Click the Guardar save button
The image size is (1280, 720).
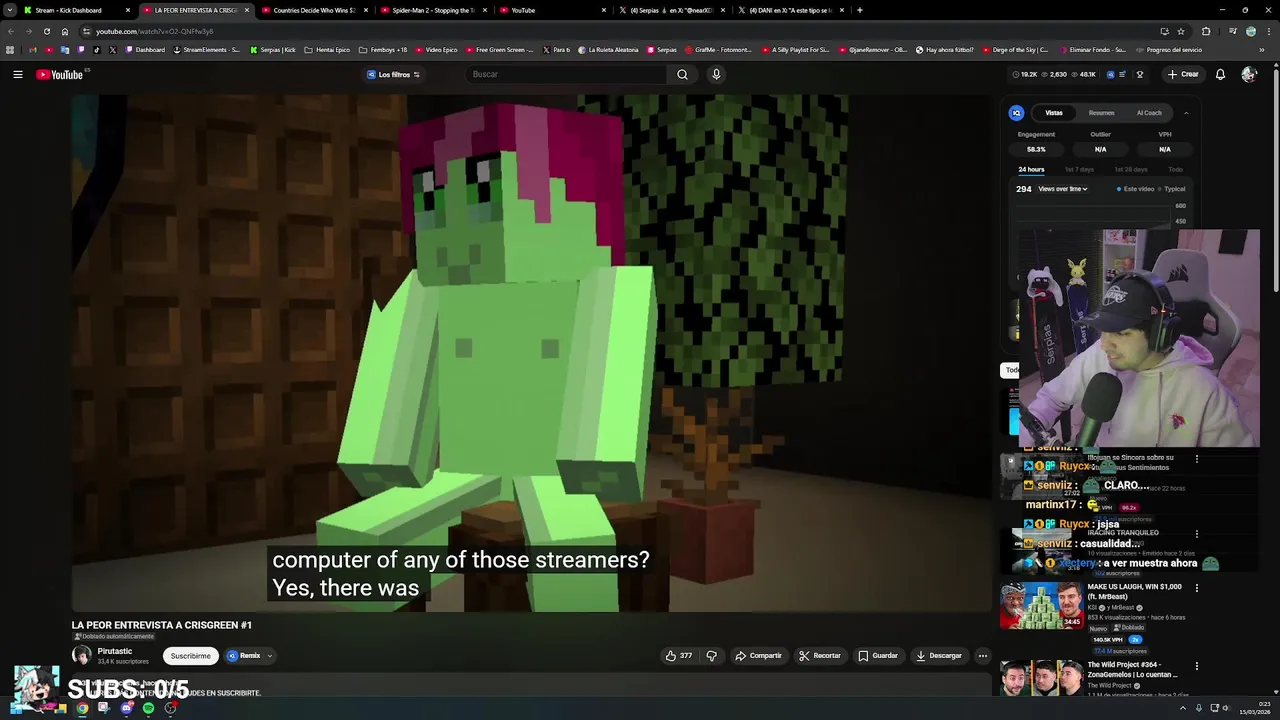coord(877,656)
